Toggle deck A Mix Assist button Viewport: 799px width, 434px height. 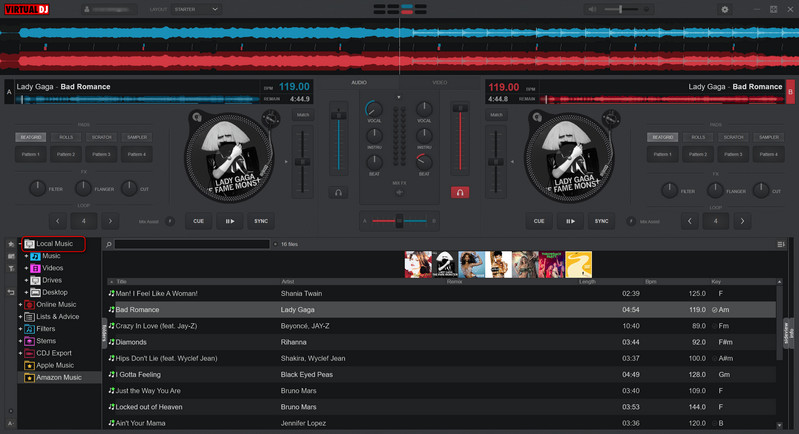pos(170,222)
